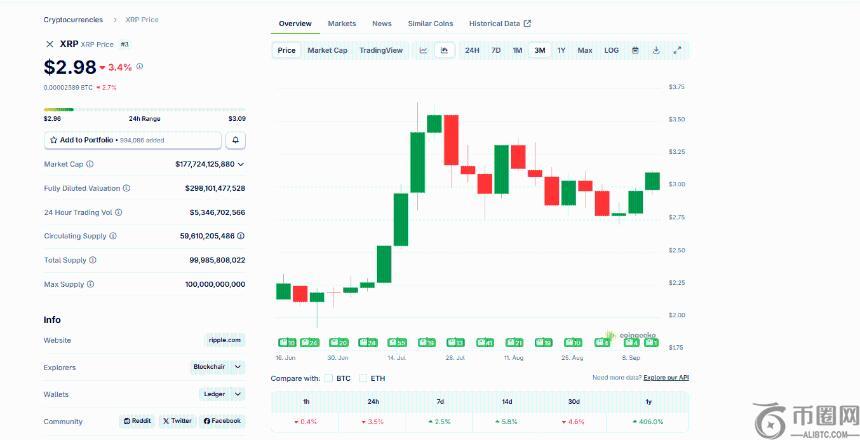Click the price alert bell icon
Image resolution: width=860 pixels, height=440 pixels.
pyautogui.click(x=236, y=140)
